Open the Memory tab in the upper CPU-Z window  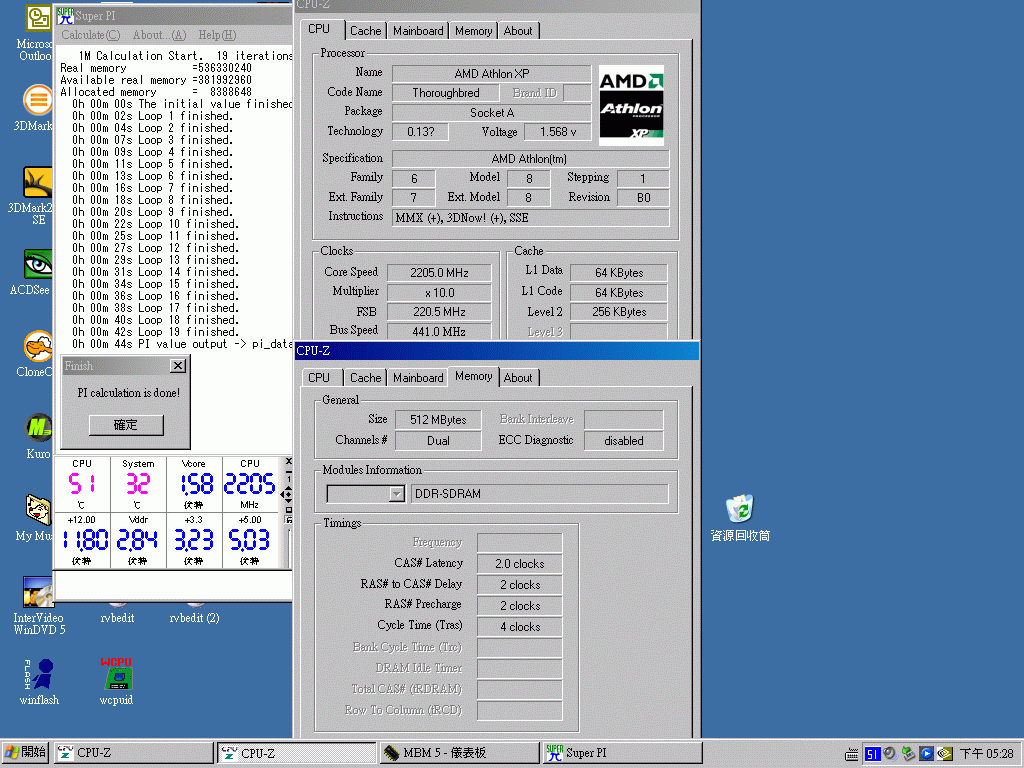pyautogui.click(x=473, y=31)
